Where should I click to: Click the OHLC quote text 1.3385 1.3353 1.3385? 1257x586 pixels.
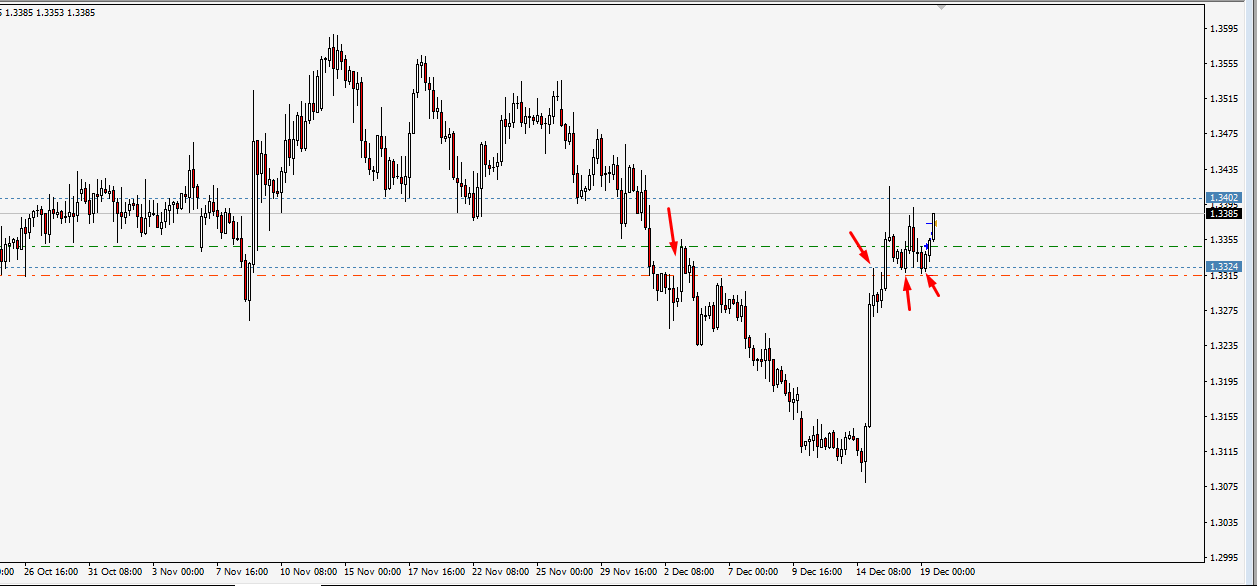coord(51,12)
